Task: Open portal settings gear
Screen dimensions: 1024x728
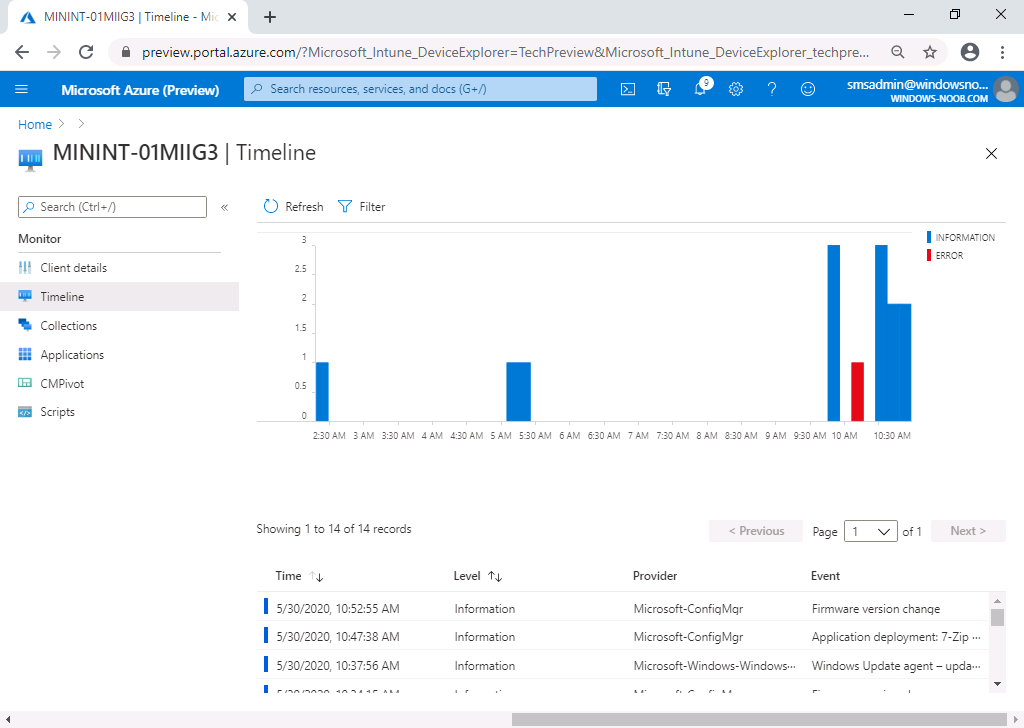Action: (x=736, y=89)
